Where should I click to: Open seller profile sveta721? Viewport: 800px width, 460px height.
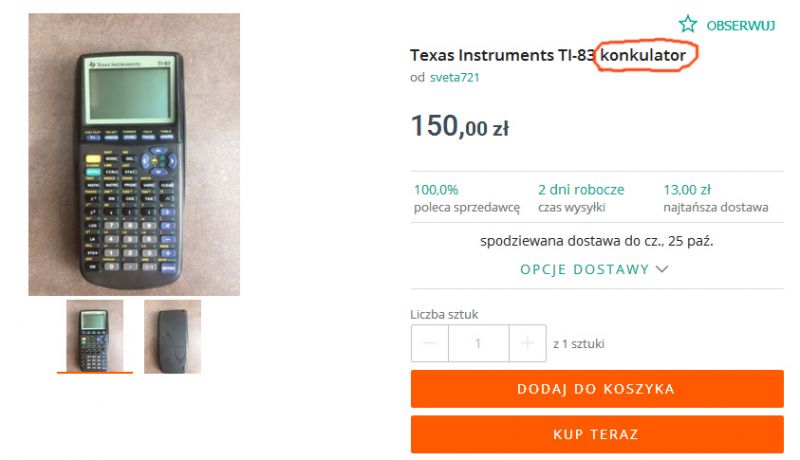[455, 78]
